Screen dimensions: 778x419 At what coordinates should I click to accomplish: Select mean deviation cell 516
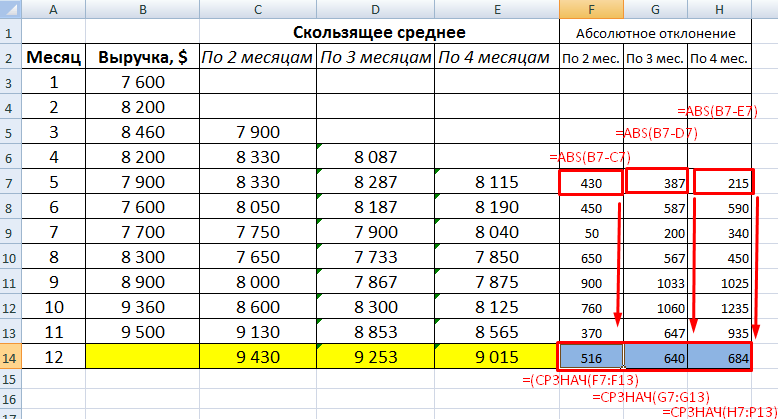click(591, 357)
